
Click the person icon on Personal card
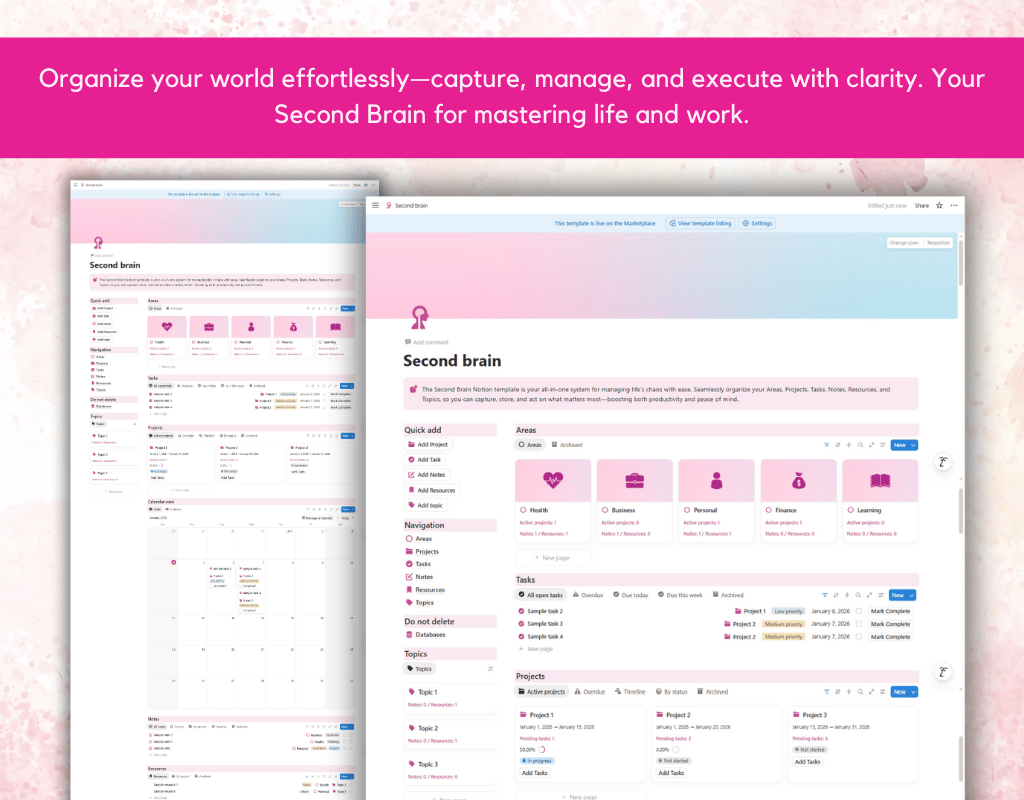coord(716,481)
